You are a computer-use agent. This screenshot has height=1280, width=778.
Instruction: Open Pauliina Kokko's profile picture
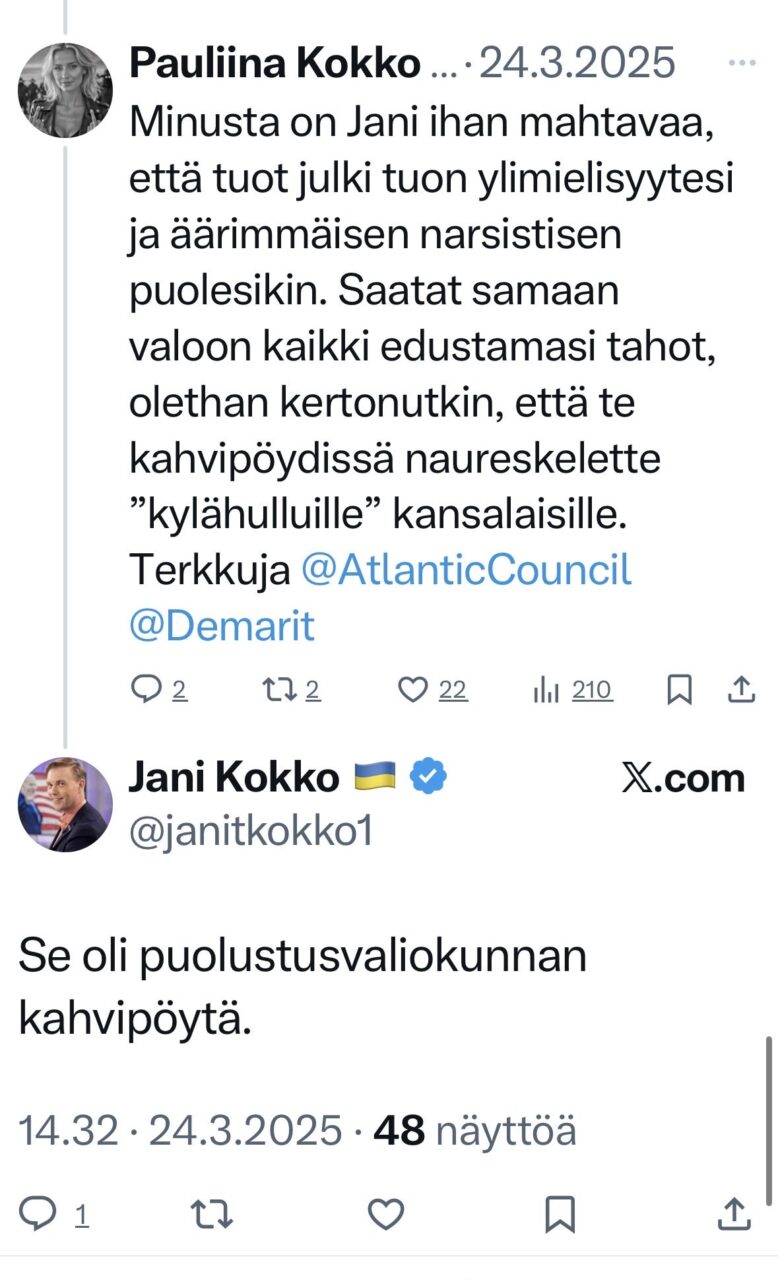click(x=65, y=90)
